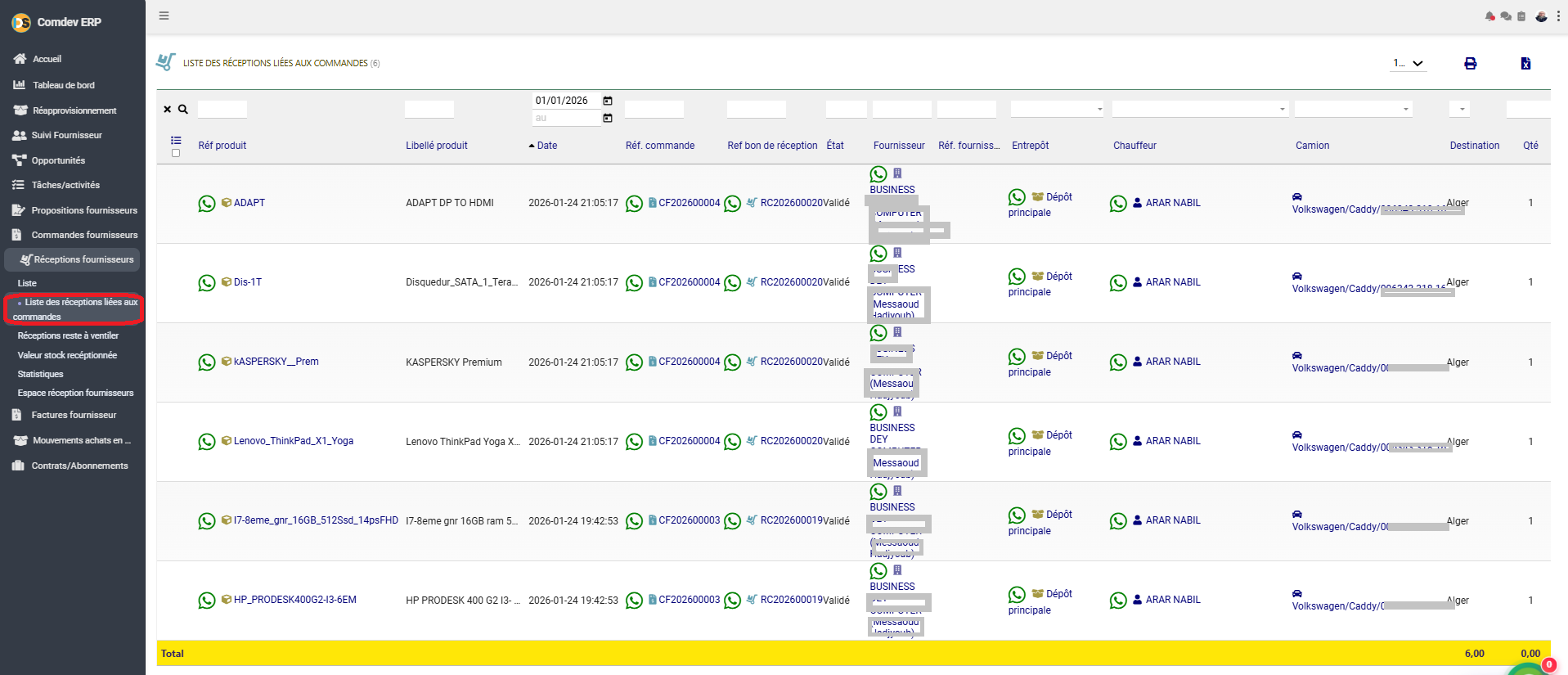
Task: Export the list to Excel
Action: point(1525,63)
